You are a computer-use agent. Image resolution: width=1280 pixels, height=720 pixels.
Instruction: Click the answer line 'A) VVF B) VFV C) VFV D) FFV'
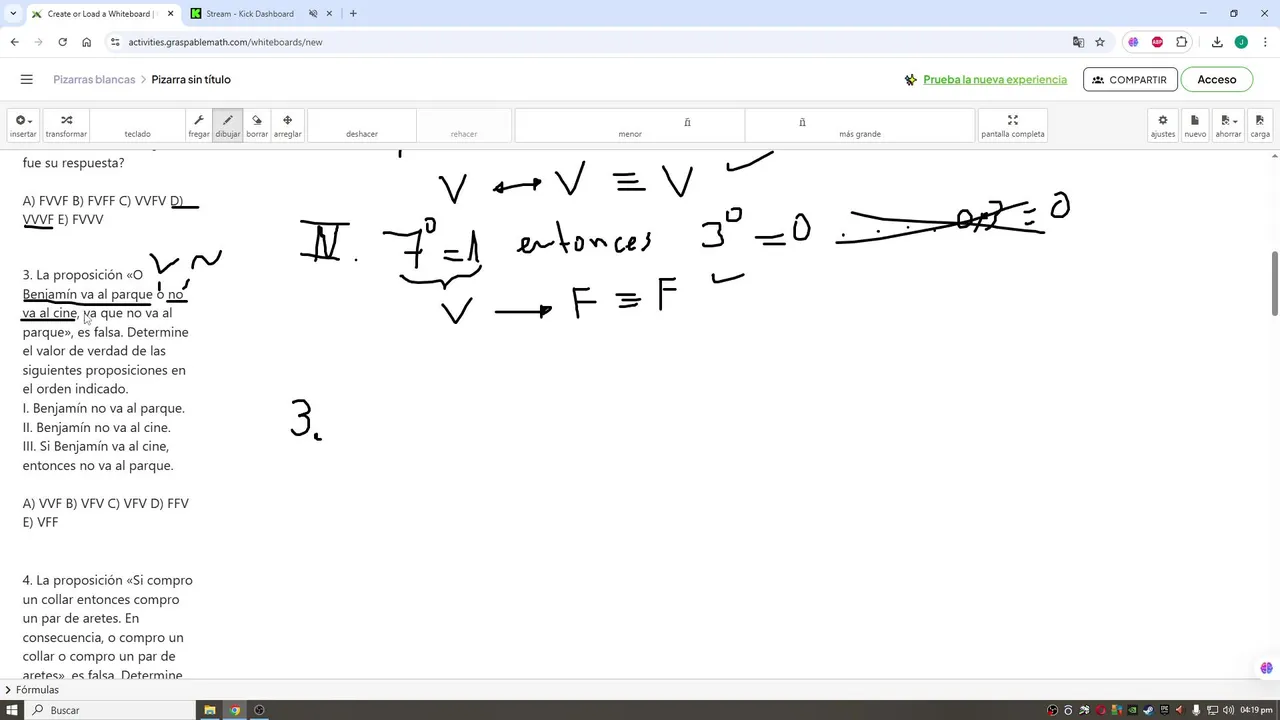(x=105, y=503)
